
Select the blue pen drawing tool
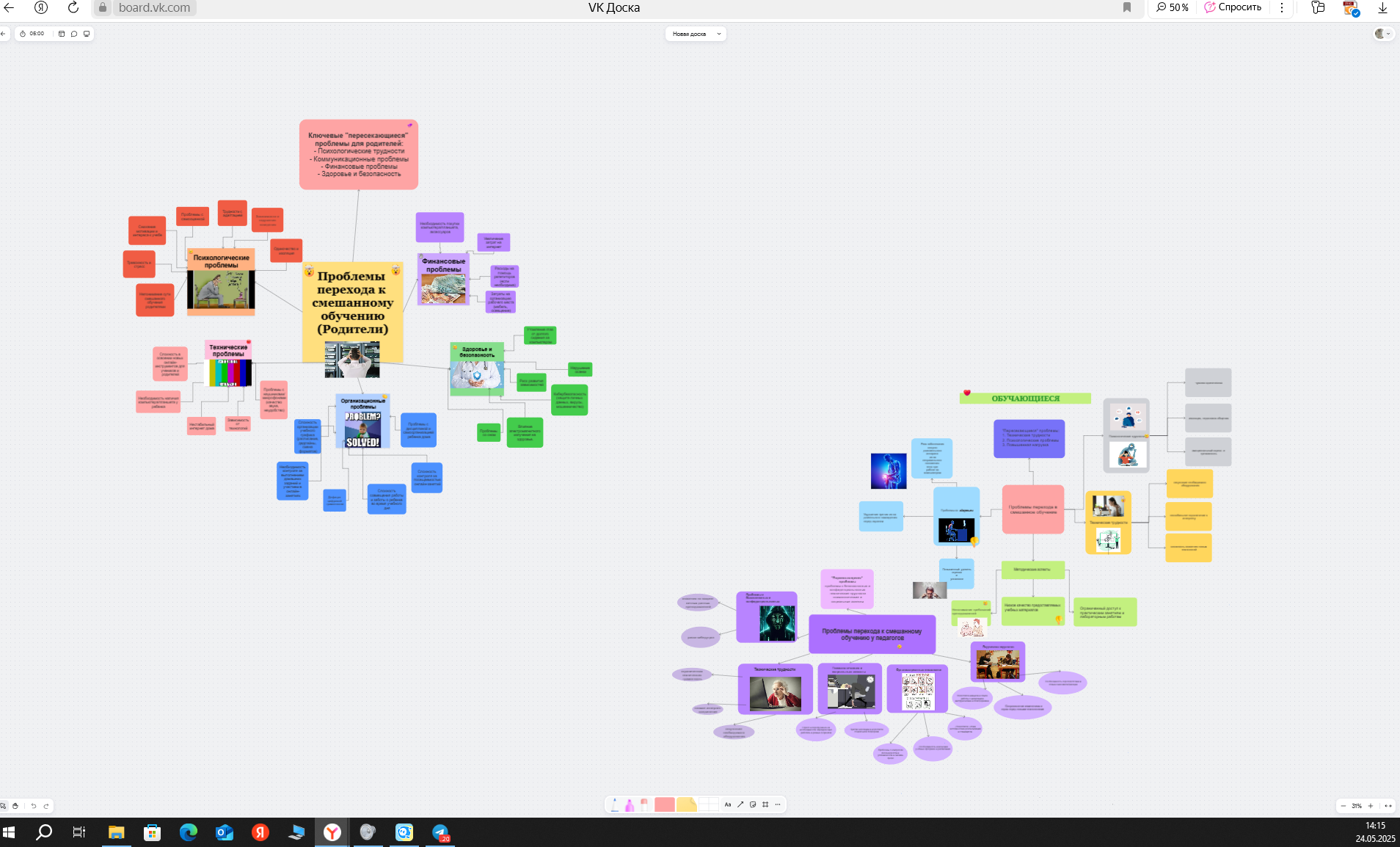coord(615,805)
